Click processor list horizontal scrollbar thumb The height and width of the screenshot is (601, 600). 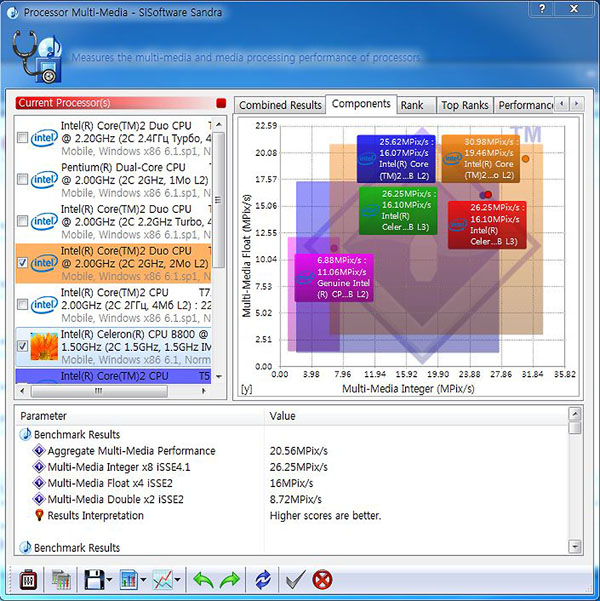pyautogui.click(x=99, y=391)
